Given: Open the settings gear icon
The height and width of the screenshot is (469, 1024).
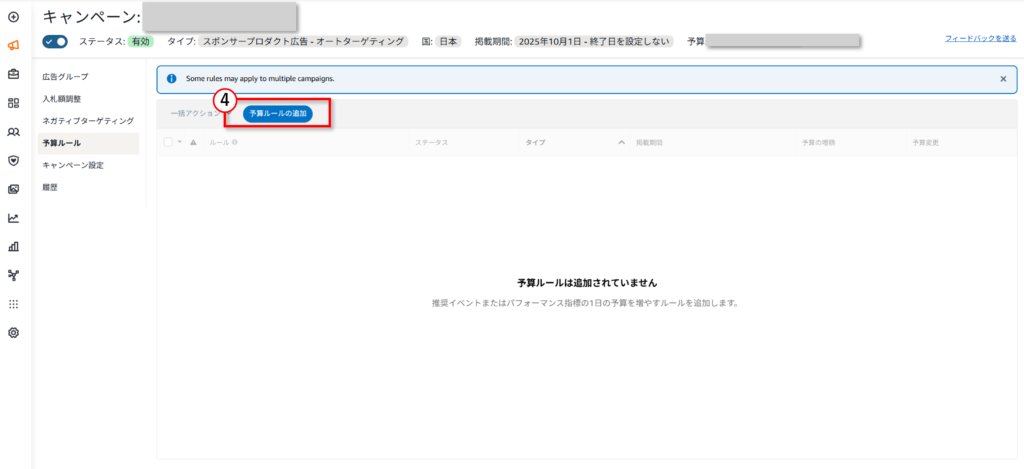Looking at the screenshot, I should 13,332.
